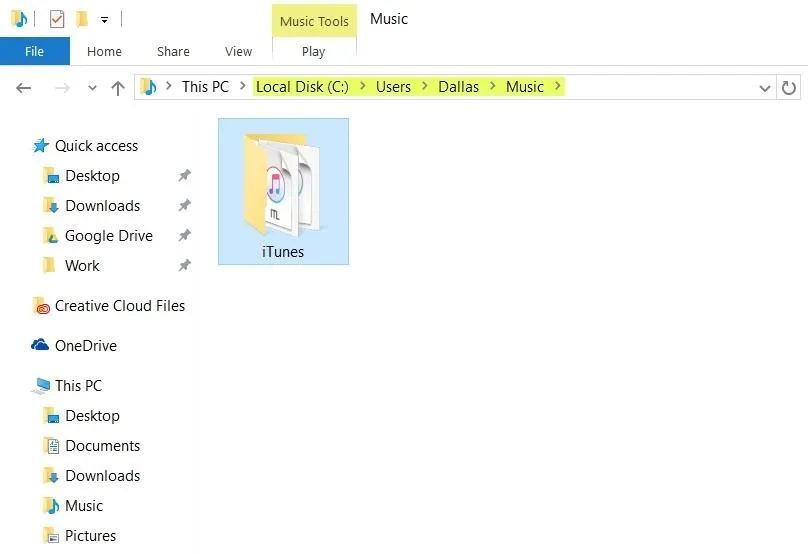Click the Downloads arrow icon under This PC
The image size is (808, 554).
[x=51, y=476]
